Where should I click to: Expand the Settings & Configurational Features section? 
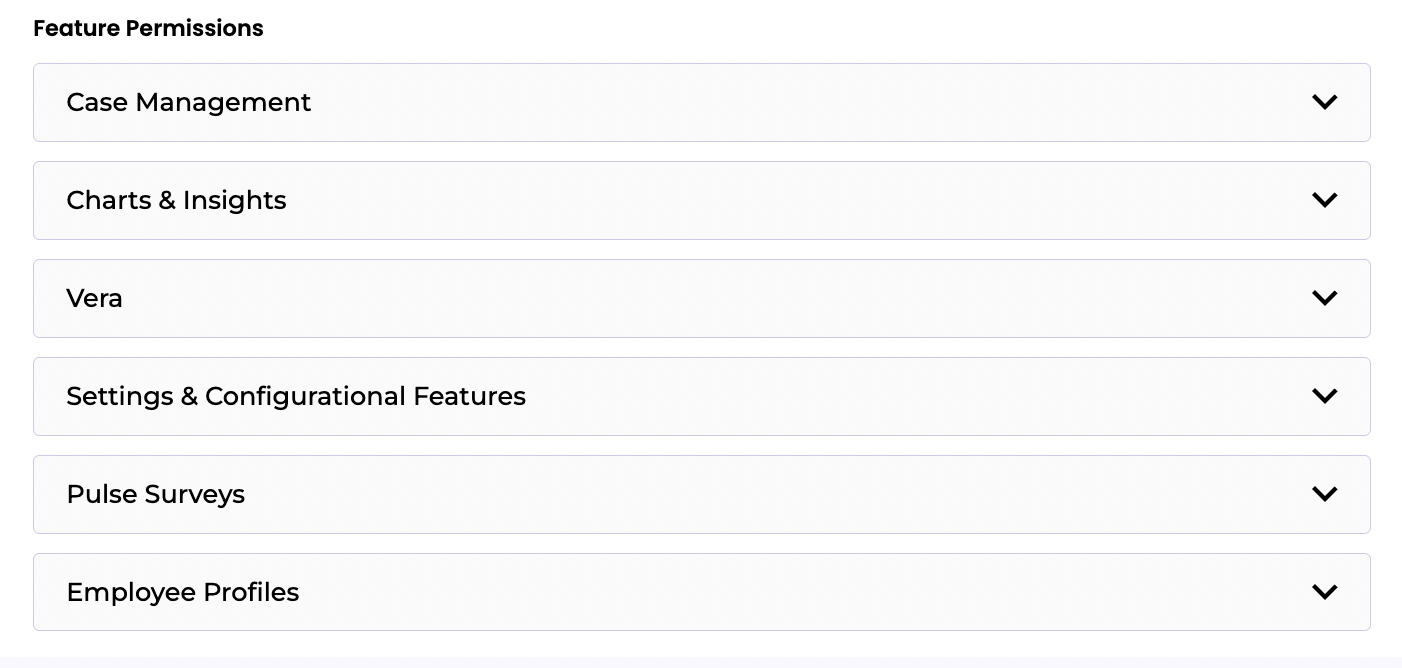[701, 396]
